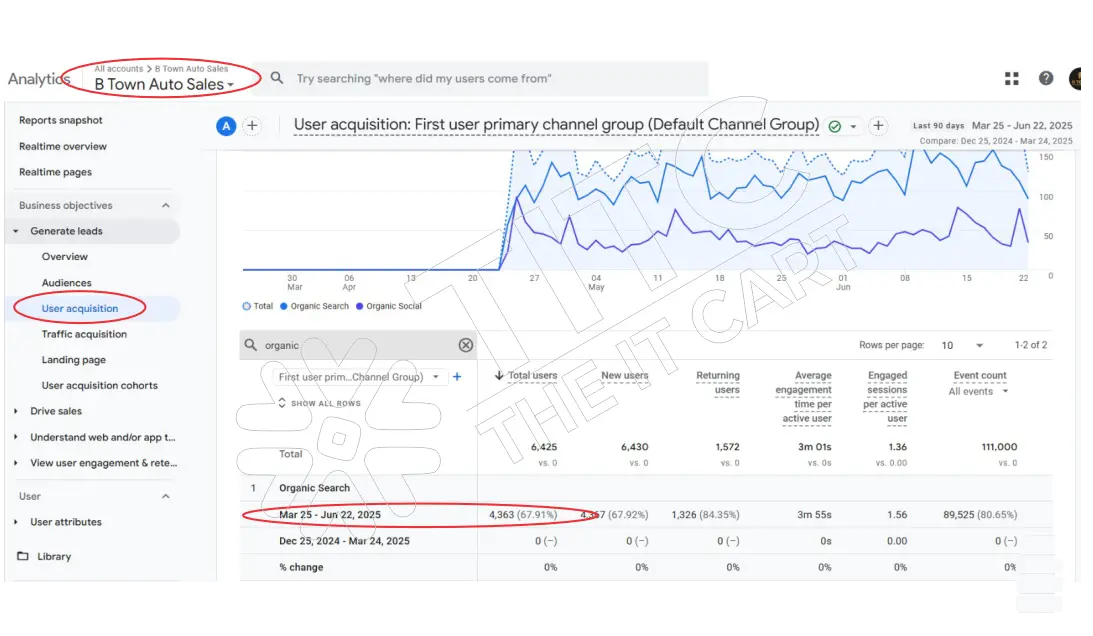Open the All events dropdown under Event count
This screenshot has height=636, width=1093.
click(x=978, y=391)
